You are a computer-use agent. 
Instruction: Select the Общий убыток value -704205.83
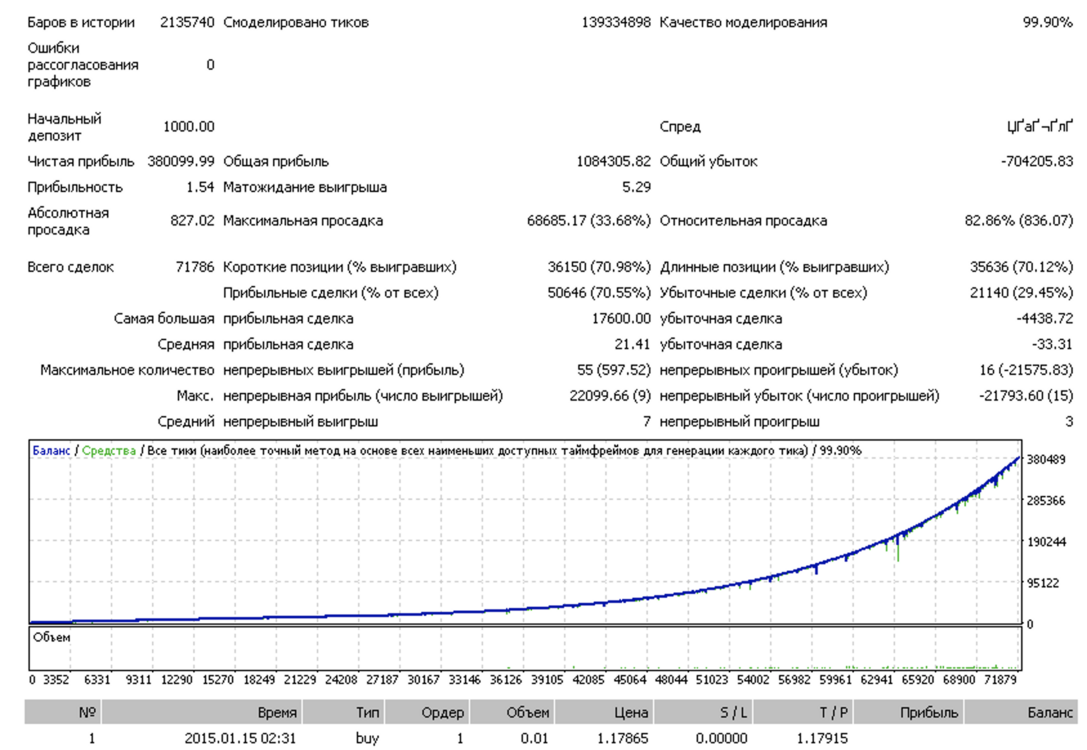point(1036,162)
